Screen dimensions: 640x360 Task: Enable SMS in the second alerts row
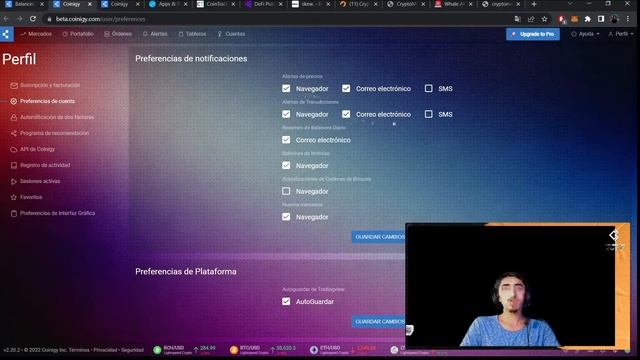coord(429,114)
